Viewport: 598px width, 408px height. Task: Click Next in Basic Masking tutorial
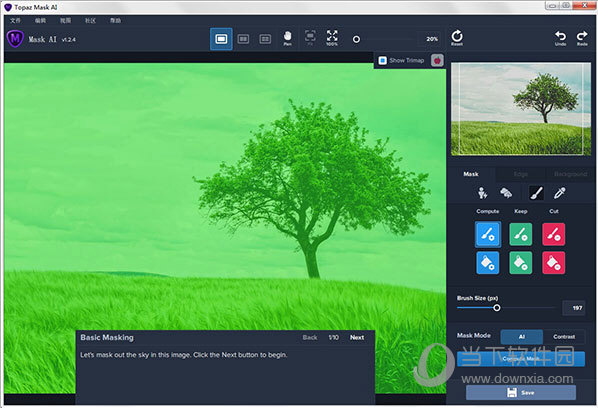pyautogui.click(x=357, y=337)
